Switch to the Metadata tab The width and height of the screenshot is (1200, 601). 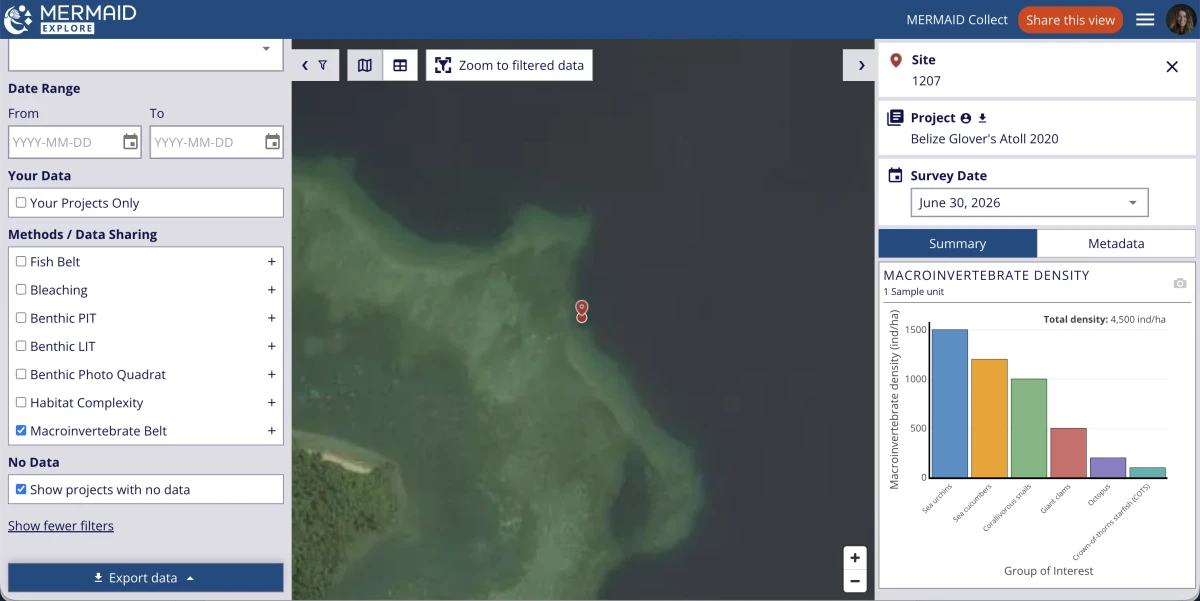point(1116,243)
